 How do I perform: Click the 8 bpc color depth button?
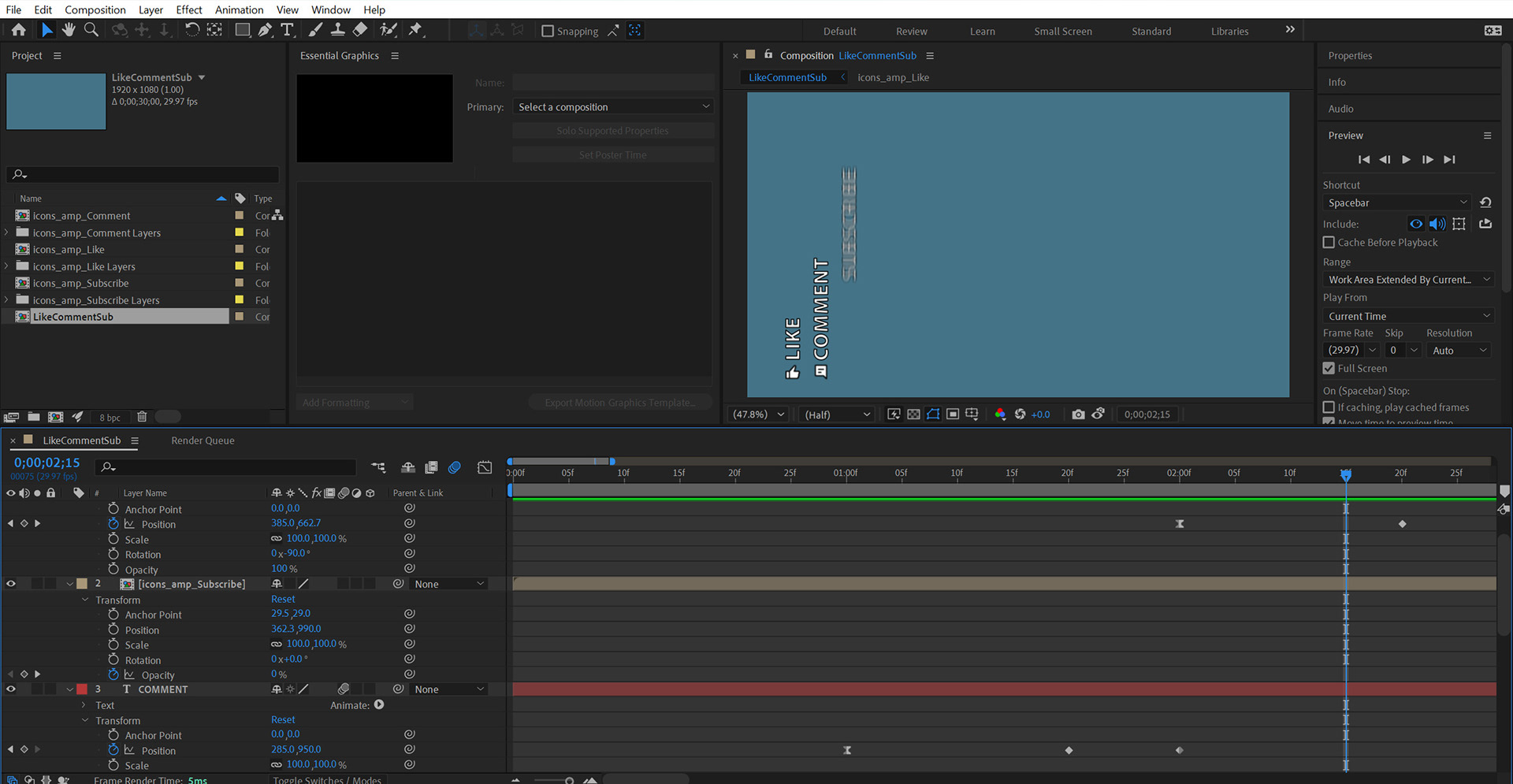110,418
